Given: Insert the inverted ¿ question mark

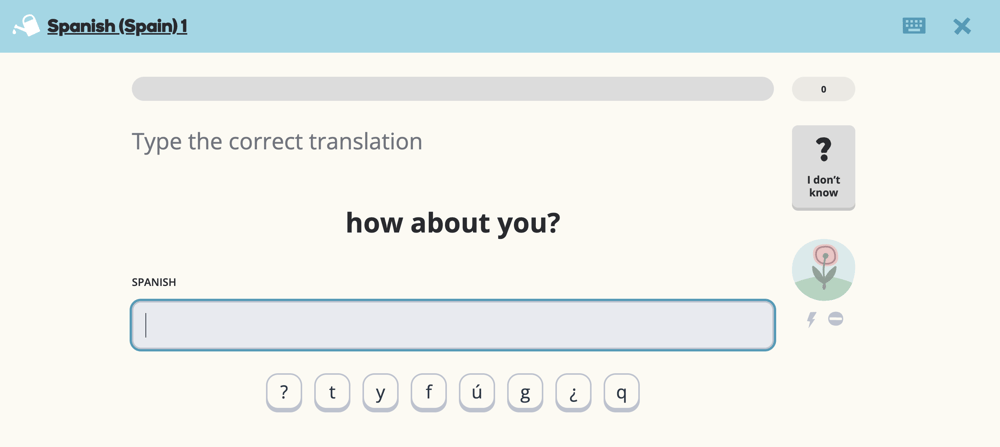Looking at the screenshot, I should 573,393.
